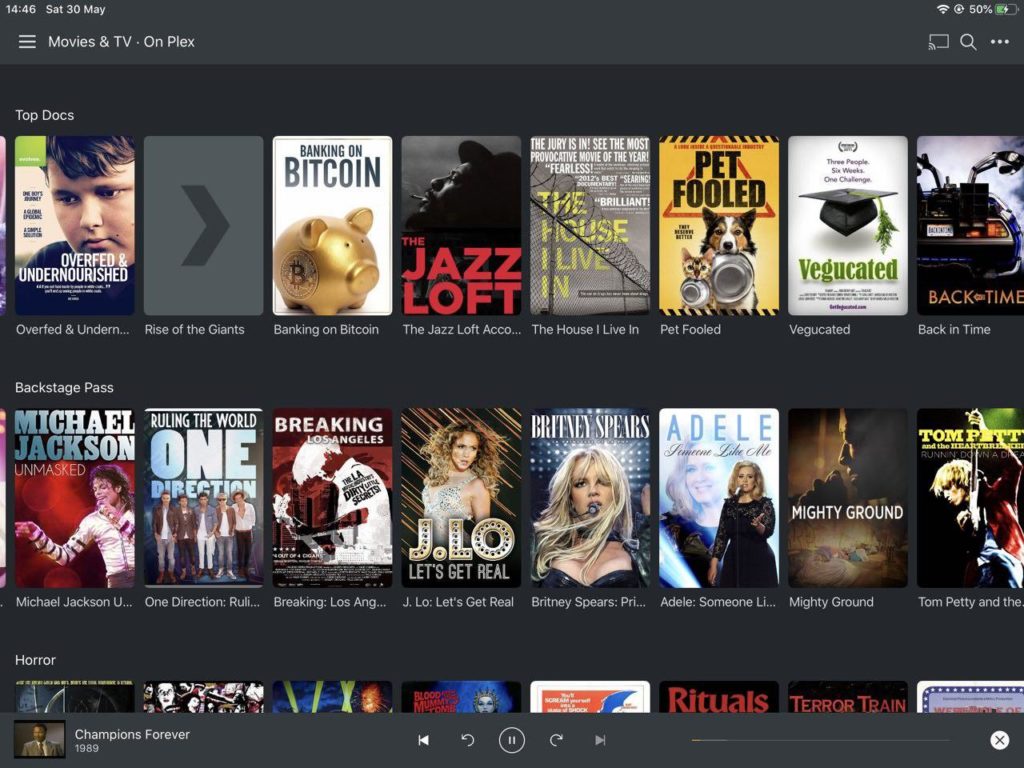Open The House I Live In poster
Screen dimensions: 1024x768
click(590, 225)
